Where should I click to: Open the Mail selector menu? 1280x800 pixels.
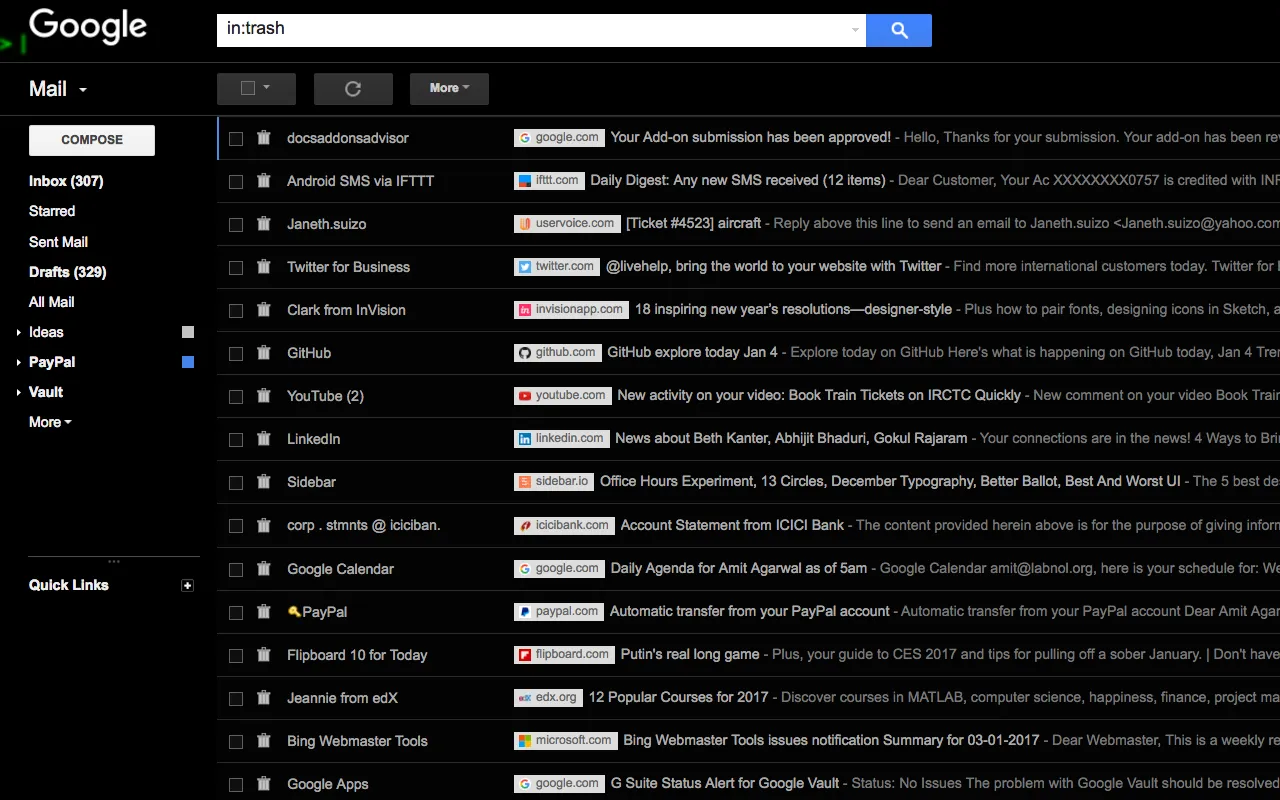click(x=57, y=88)
